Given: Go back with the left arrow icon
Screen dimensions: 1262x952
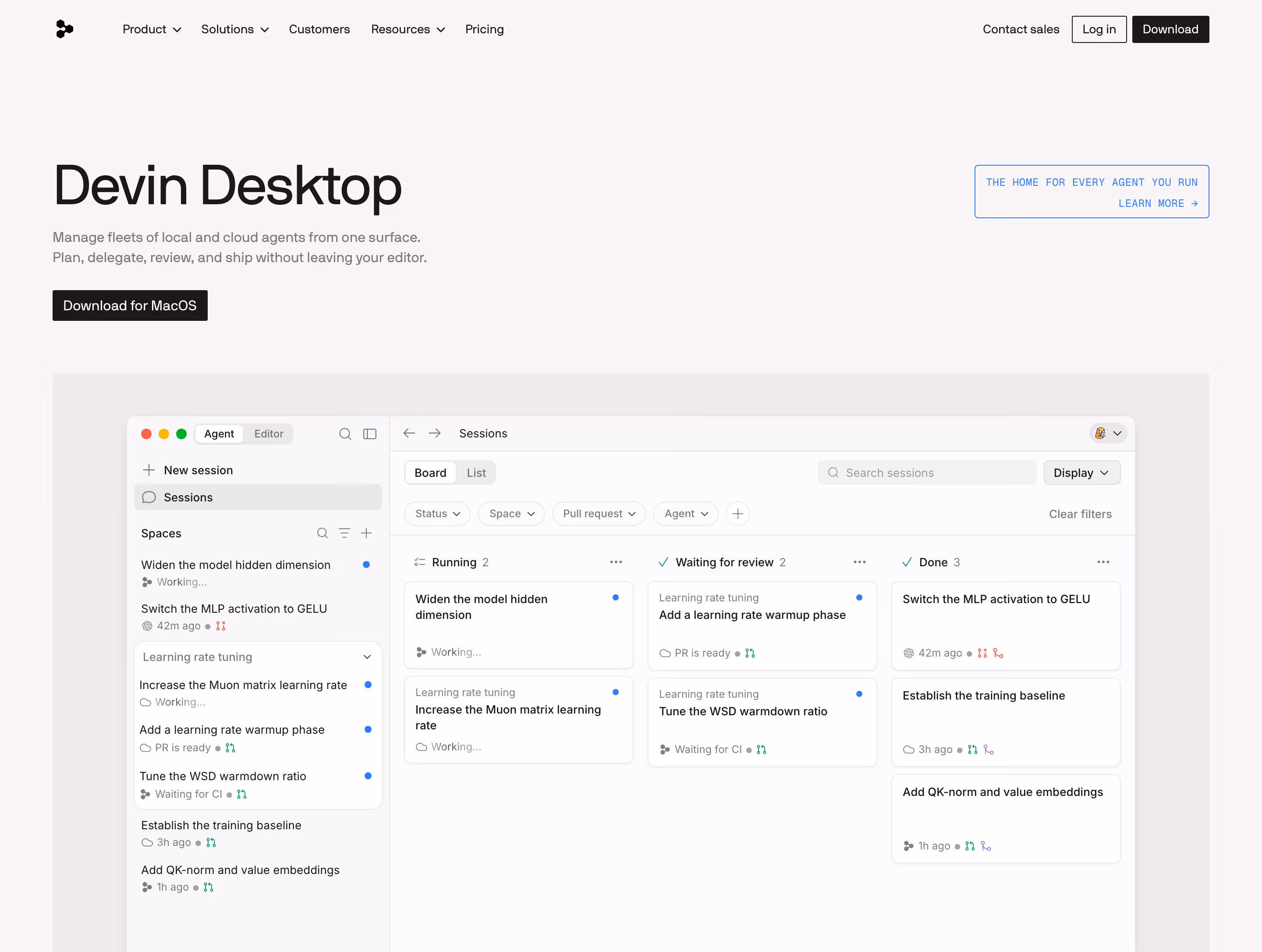Looking at the screenshot, I should (409, 433).
